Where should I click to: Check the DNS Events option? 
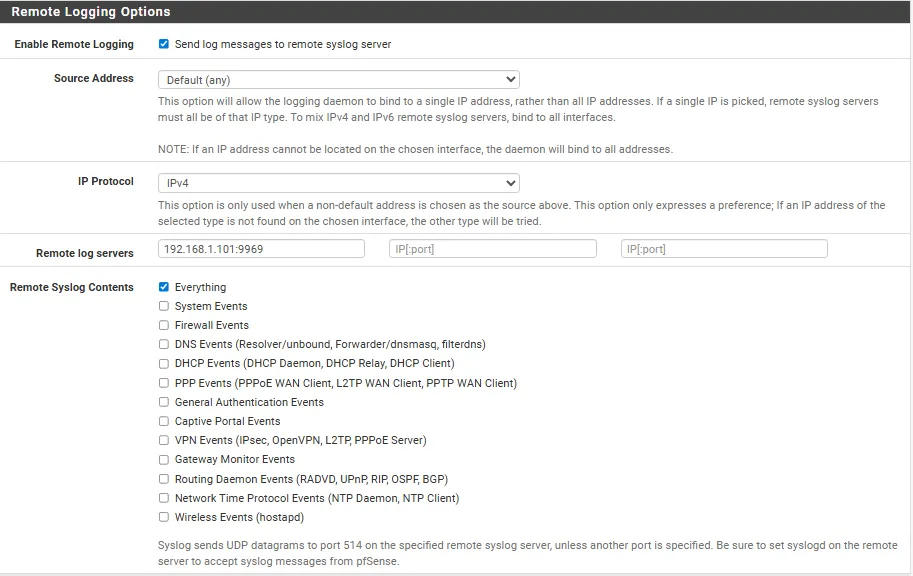pyautogui.click(x=164, y=344)
